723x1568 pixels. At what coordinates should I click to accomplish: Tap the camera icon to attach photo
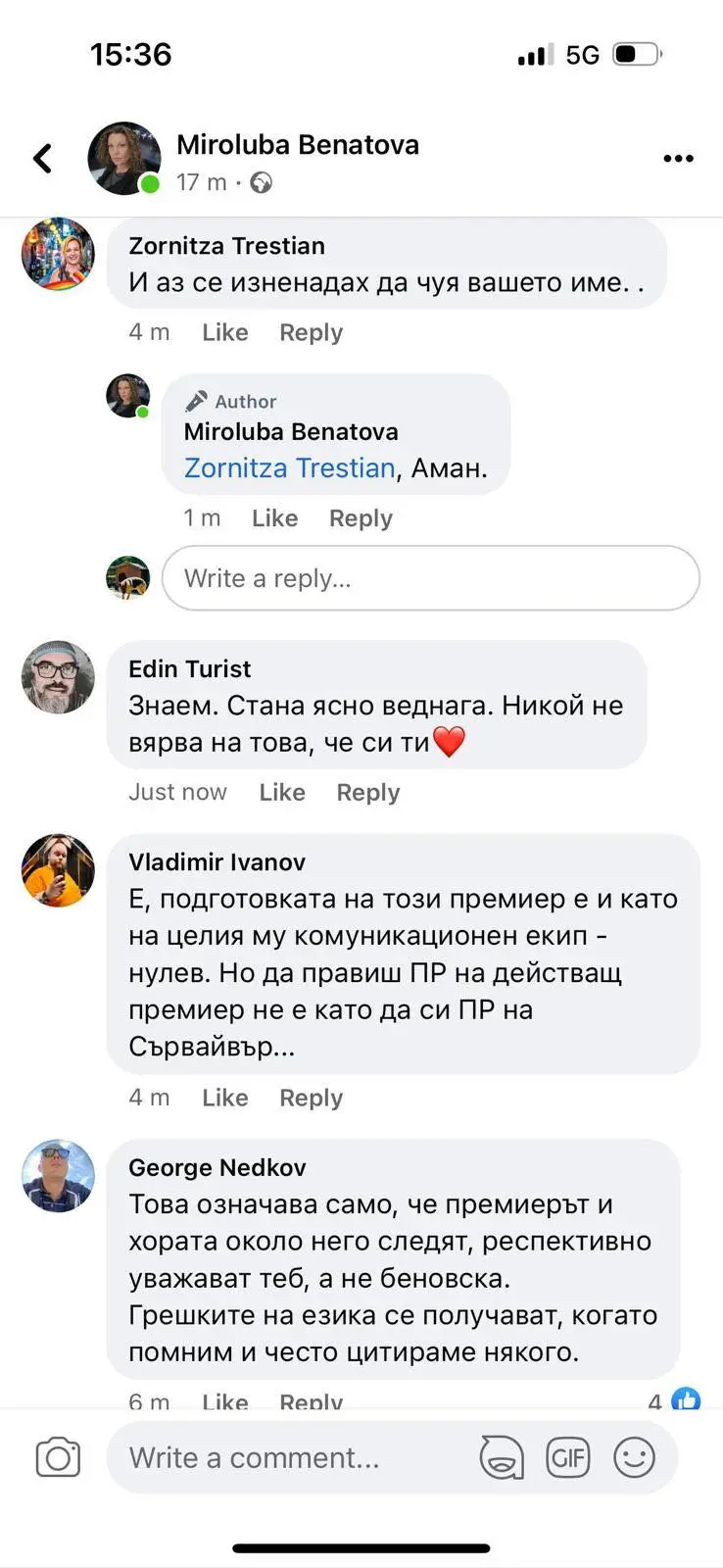pyautogui.click(x=58, y=1457)
